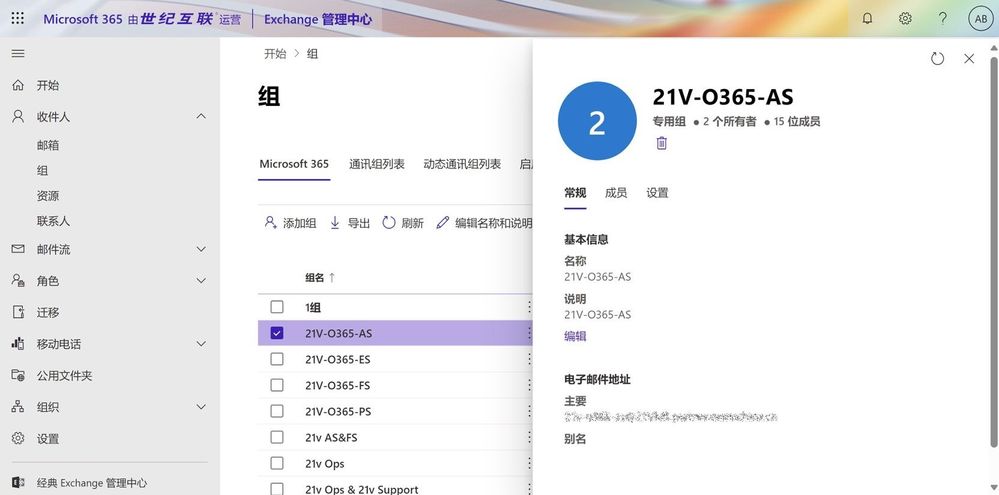This screenshot has height=495, width=999.
Task: Check the box for 21V-O365-ES
Action: pyautogui.click(x=277, y=359)
